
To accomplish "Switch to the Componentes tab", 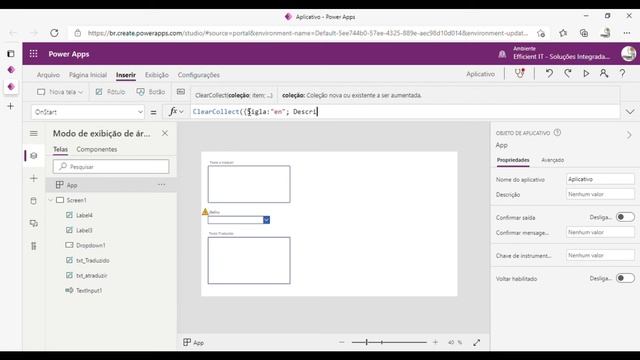I will click(x=97, y=149).
